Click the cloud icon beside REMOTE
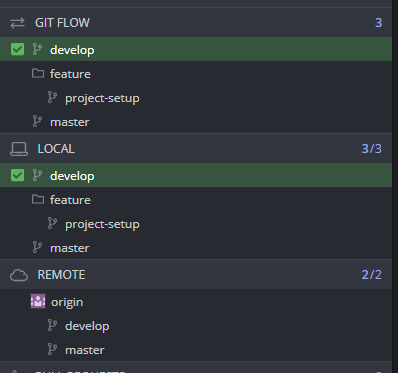This screenshot has width=398, height=373. (x=19, y=275)
